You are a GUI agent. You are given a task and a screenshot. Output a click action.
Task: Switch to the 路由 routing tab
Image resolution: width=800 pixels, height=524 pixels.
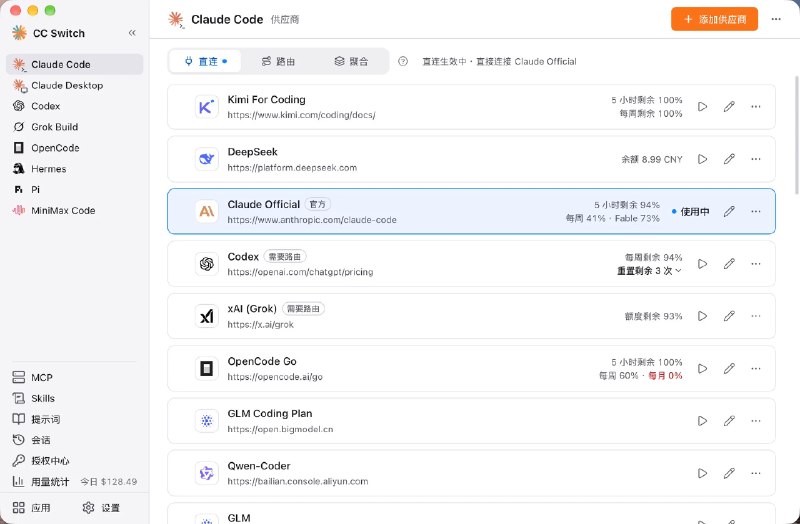coord(278,61)
